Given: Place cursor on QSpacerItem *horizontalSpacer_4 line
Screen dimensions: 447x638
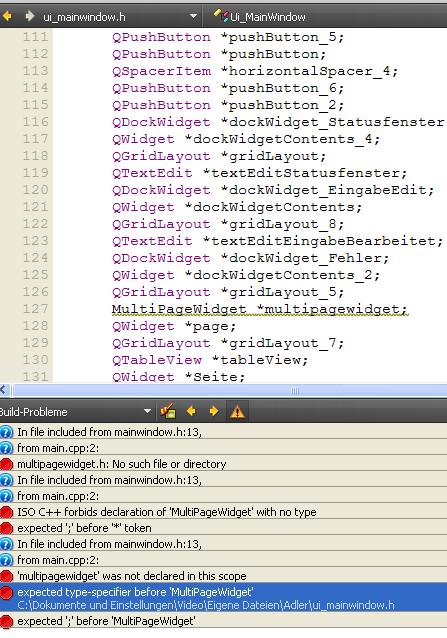Looking at the screenshot, I should (x=255, y=71).
